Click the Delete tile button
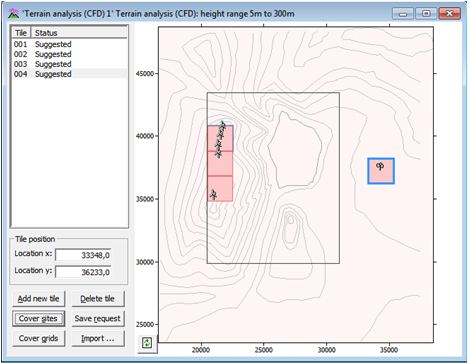The width and height of the screenshot is (468, 363). pos(98,299)
